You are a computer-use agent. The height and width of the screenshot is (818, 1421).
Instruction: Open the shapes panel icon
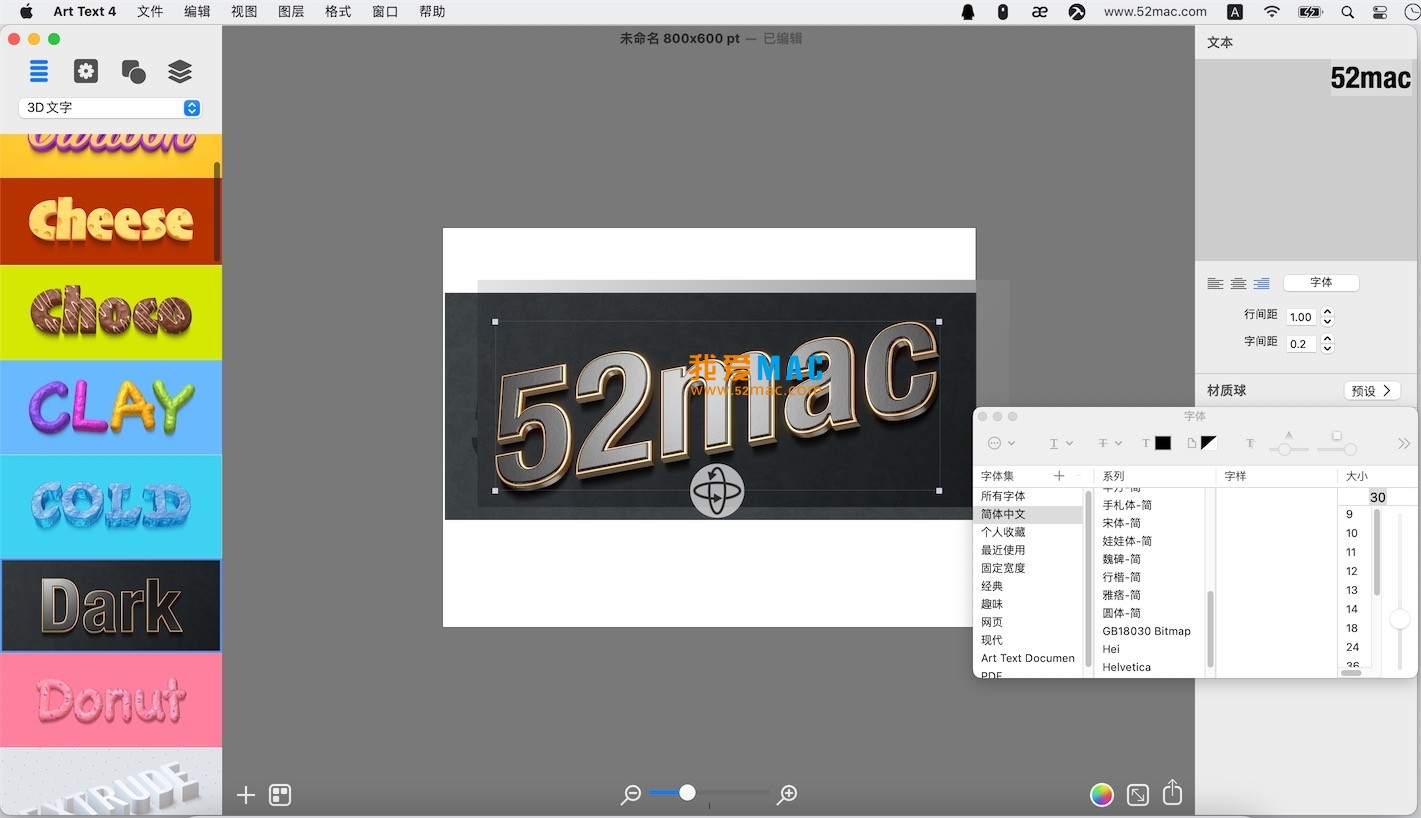[133, 71]
